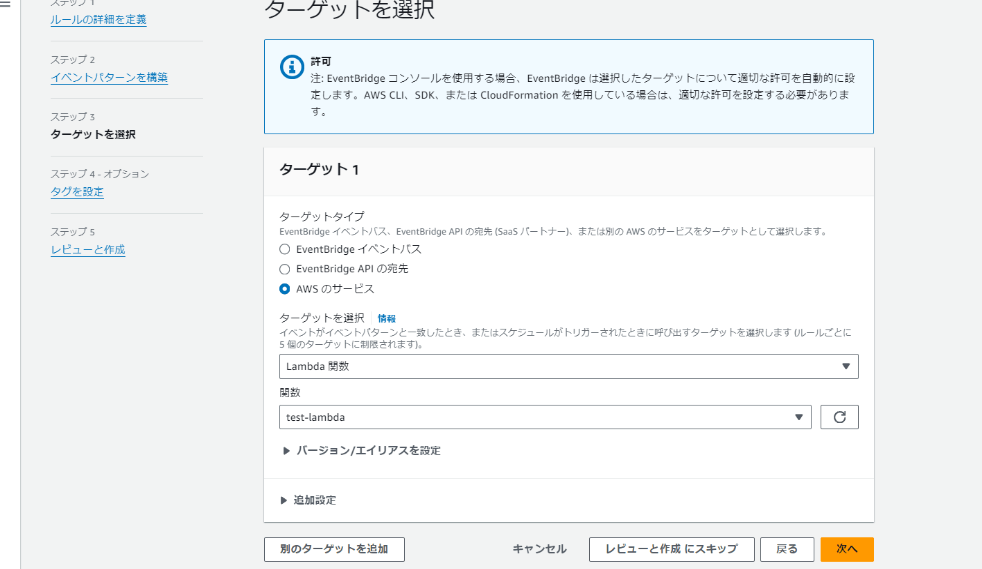Expand the 追加設定 section
The image size is (982, 569).
click(x=309, y=500)
